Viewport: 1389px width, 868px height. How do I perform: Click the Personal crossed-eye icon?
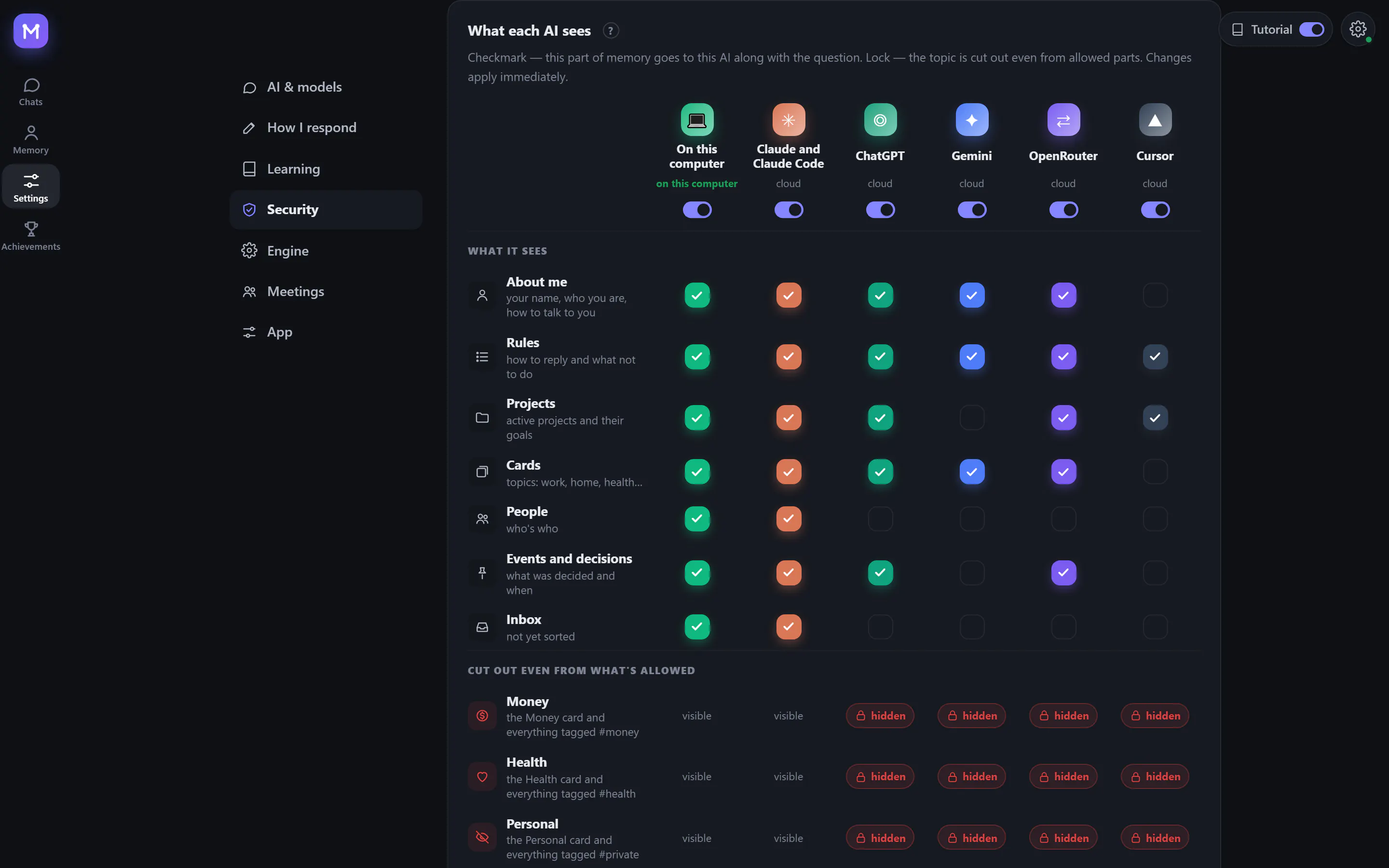point(482,838)
